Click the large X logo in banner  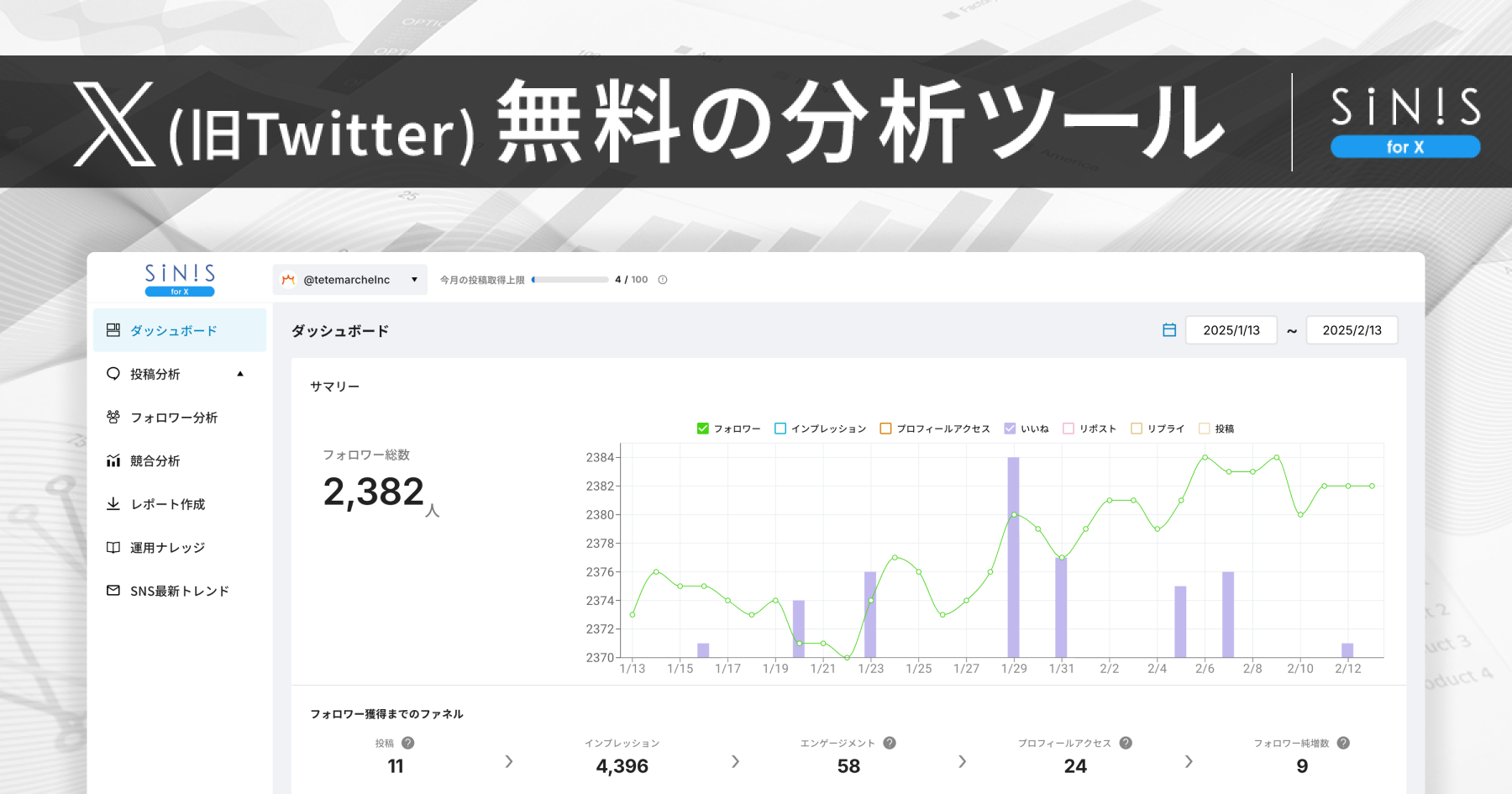click(x=114, y=124)
